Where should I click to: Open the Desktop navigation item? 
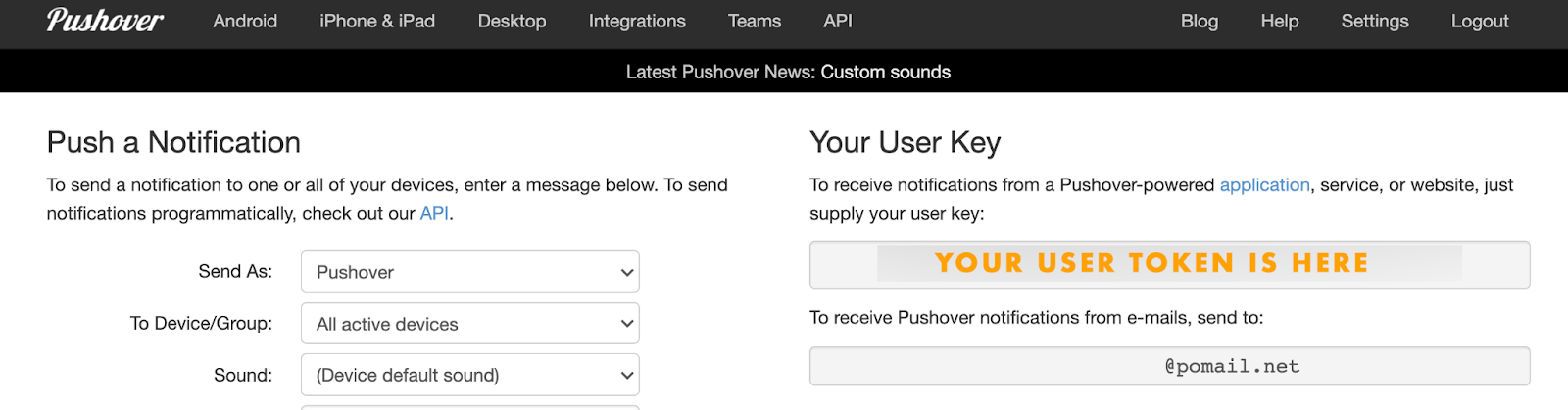point(512,21)
